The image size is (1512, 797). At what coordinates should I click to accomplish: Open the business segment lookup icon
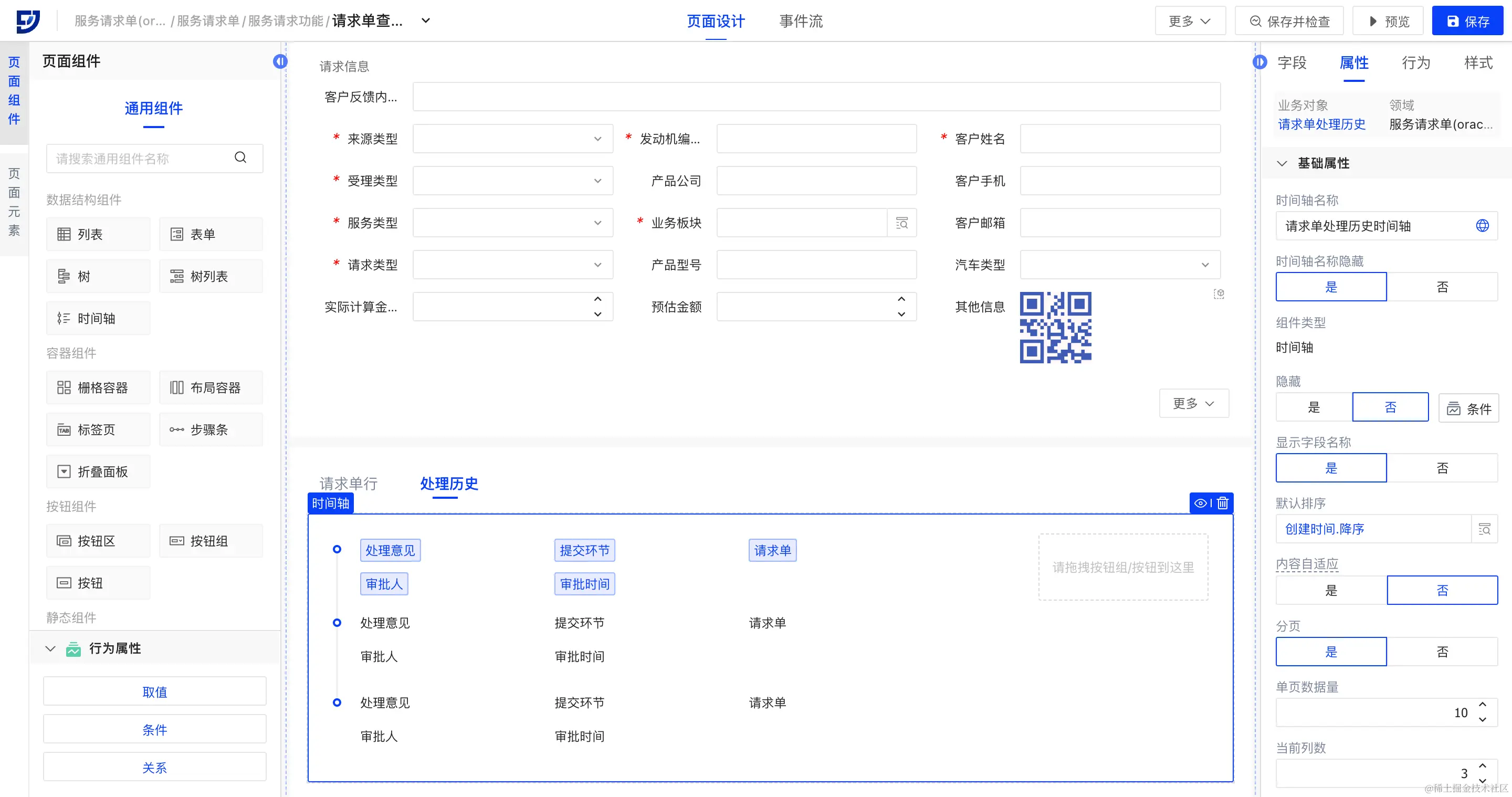901,223
